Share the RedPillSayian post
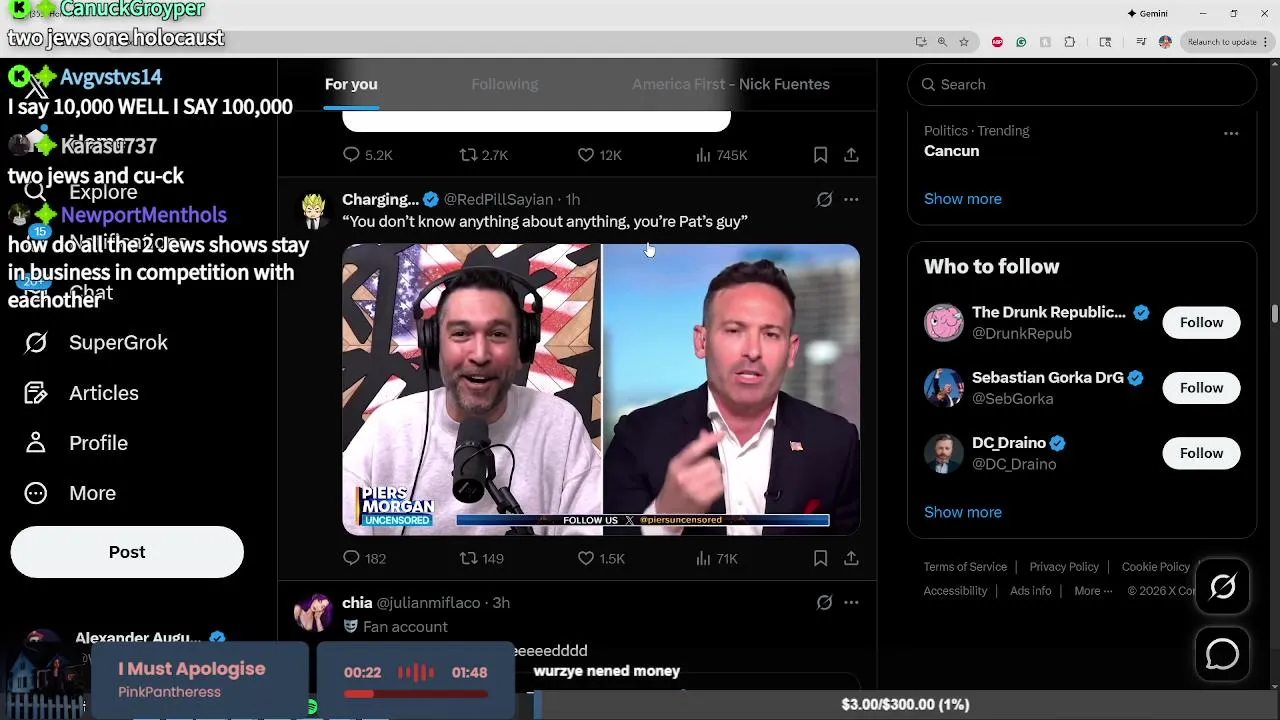1280x720 pixels. (x=851, y=559)
